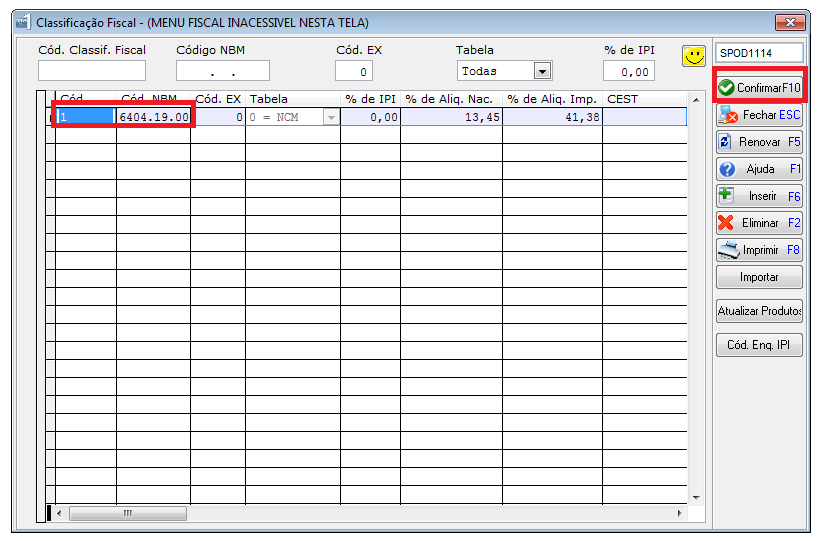
Task: Insert a new record with Inserir F6
Action: pos(759,196)
